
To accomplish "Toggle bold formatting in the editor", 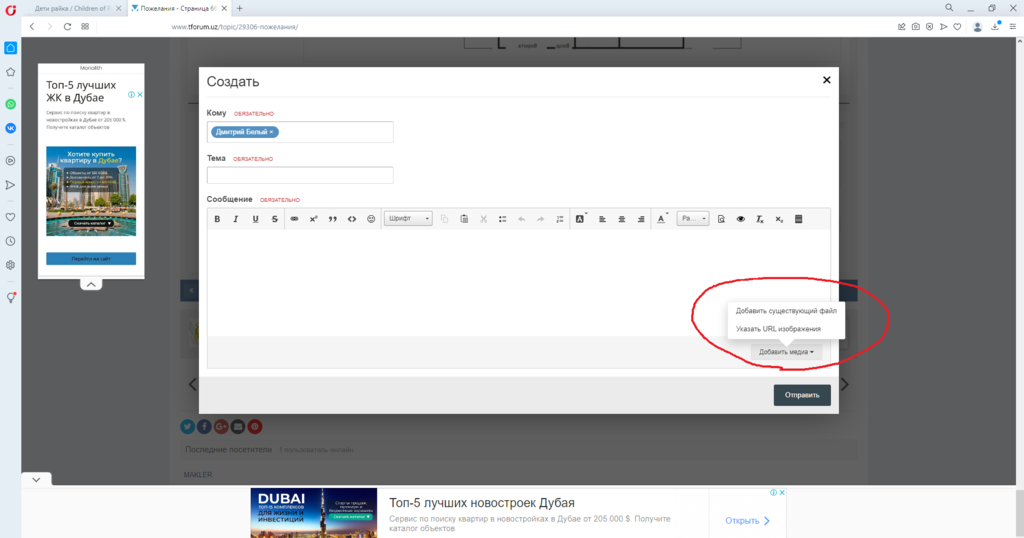I will 217,219.
